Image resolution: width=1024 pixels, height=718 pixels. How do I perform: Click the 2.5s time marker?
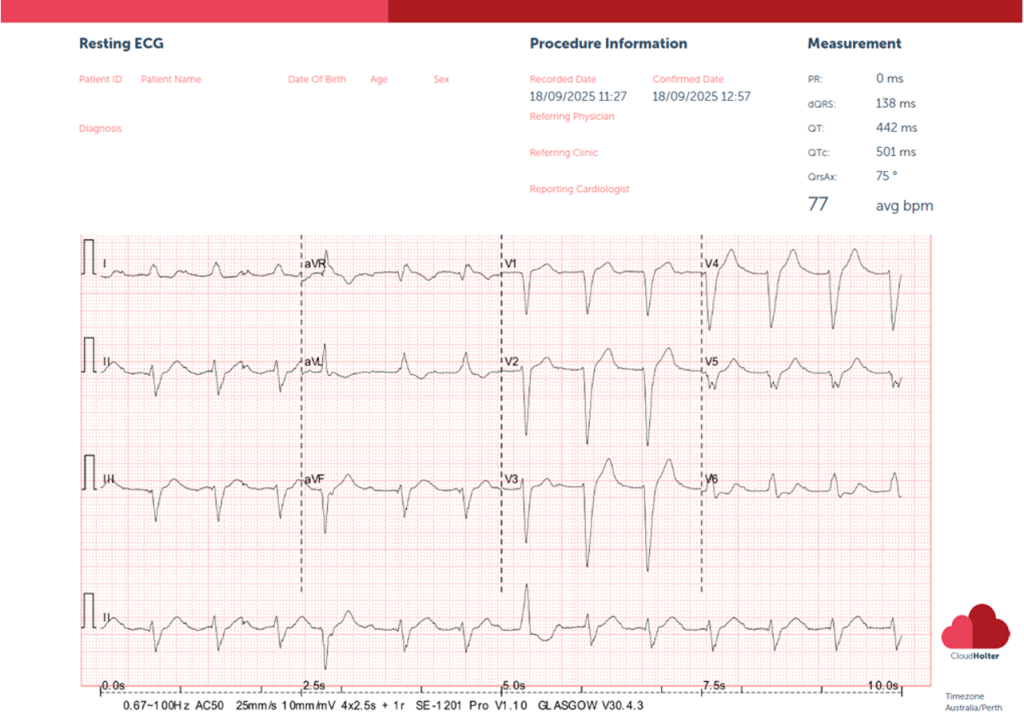[313, 685]
